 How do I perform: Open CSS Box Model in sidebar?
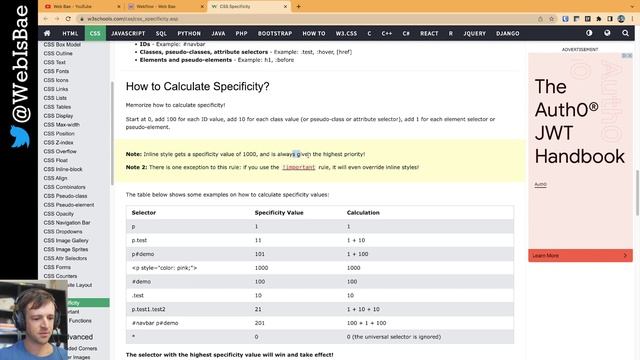click(x=62, y=44)
